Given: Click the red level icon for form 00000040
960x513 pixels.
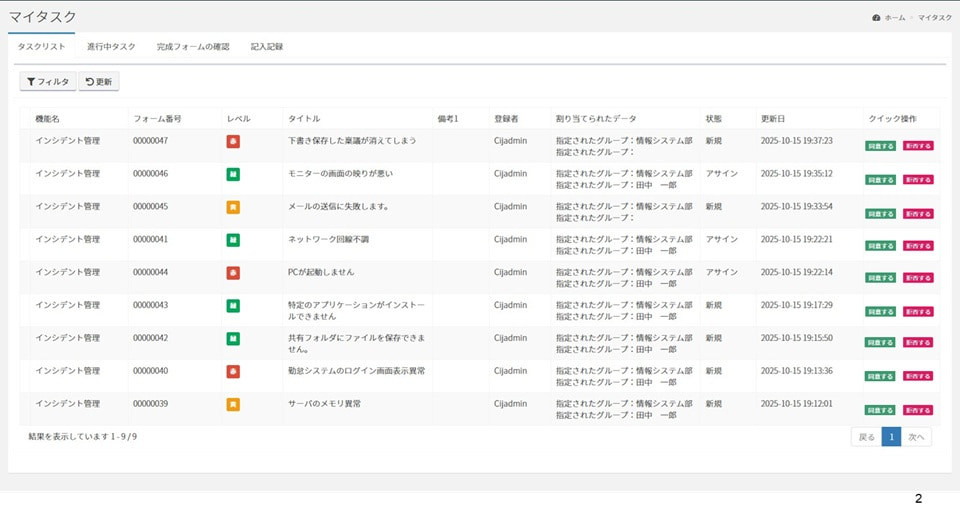Looking at the screenshot, I should point(233,372).
